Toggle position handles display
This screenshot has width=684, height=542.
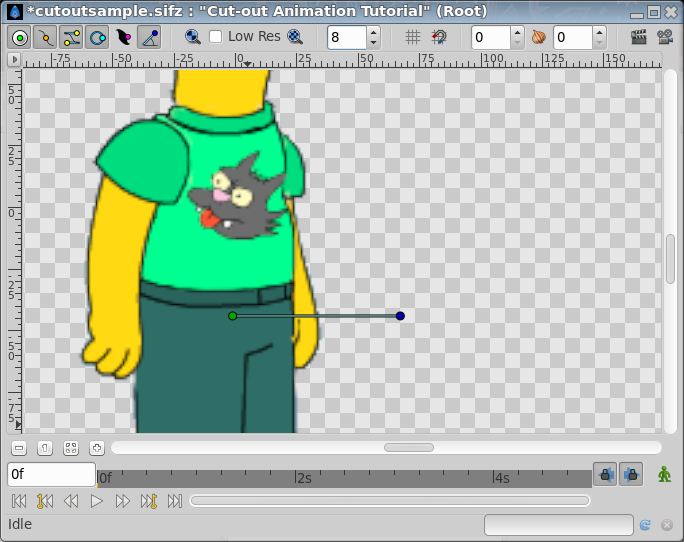coord(20,38)
